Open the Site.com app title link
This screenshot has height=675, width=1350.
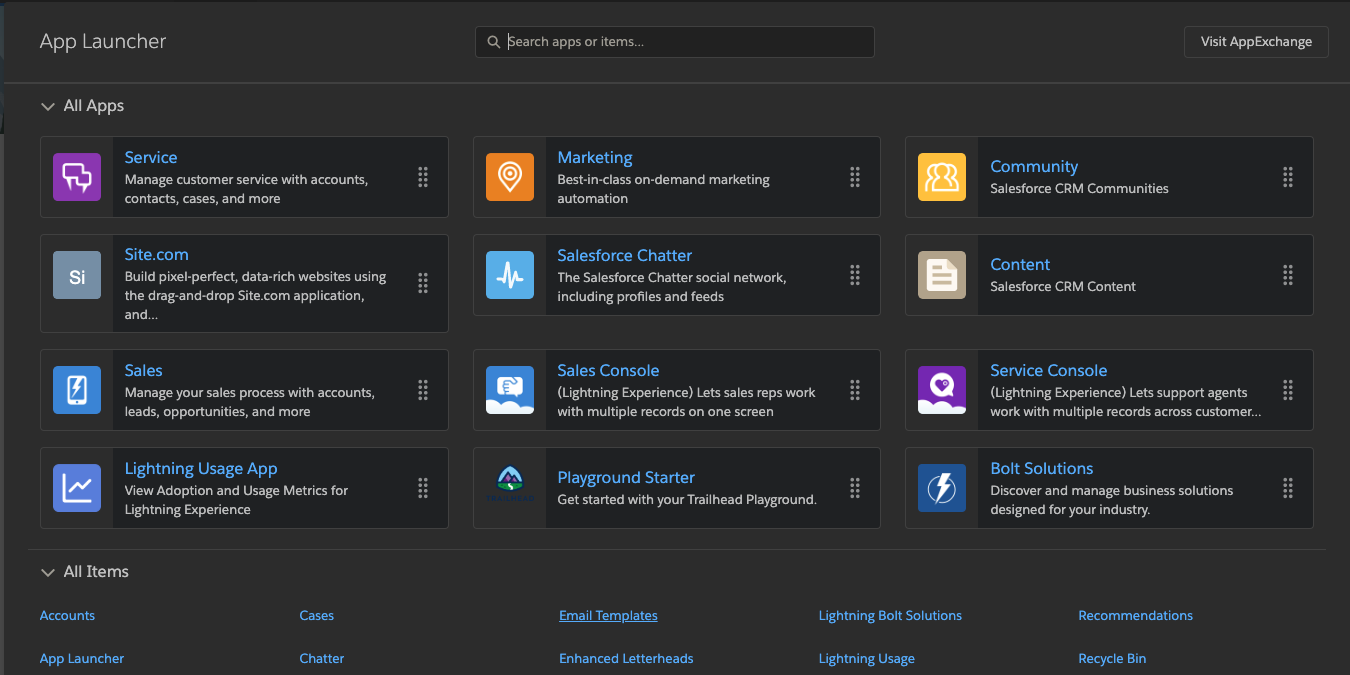157,254
